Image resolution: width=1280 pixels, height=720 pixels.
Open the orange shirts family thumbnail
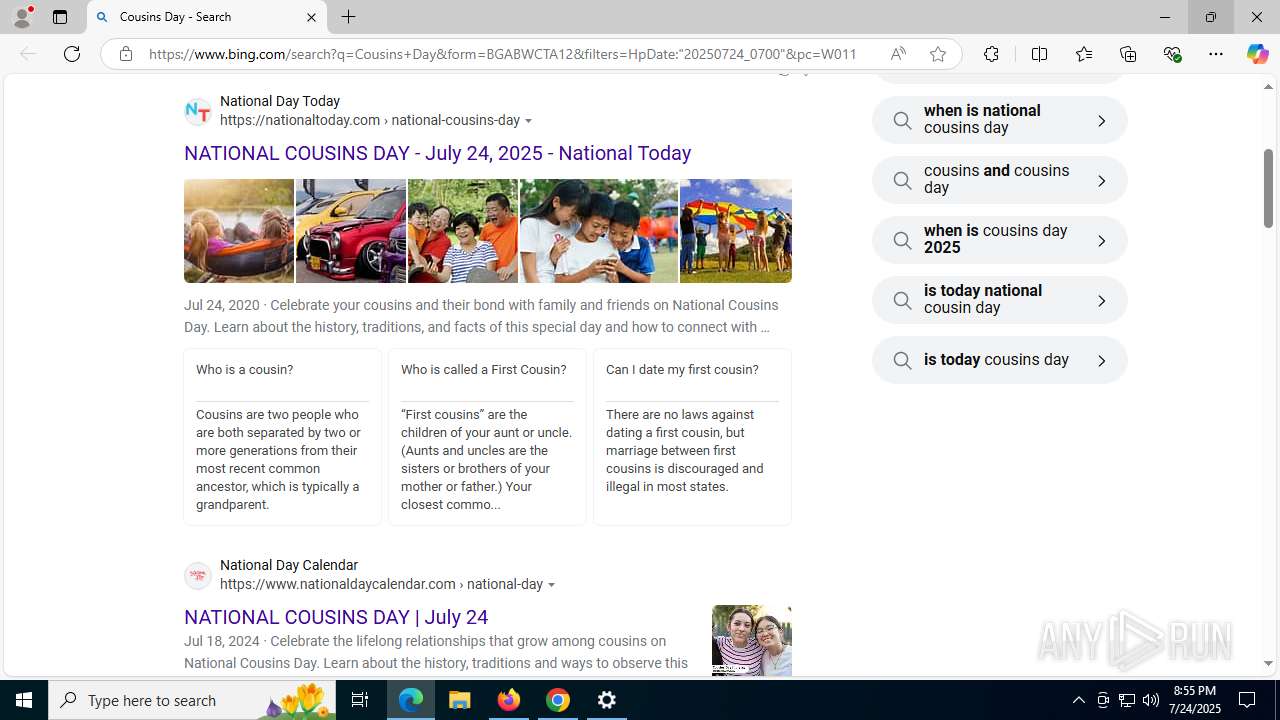[463, 231]
